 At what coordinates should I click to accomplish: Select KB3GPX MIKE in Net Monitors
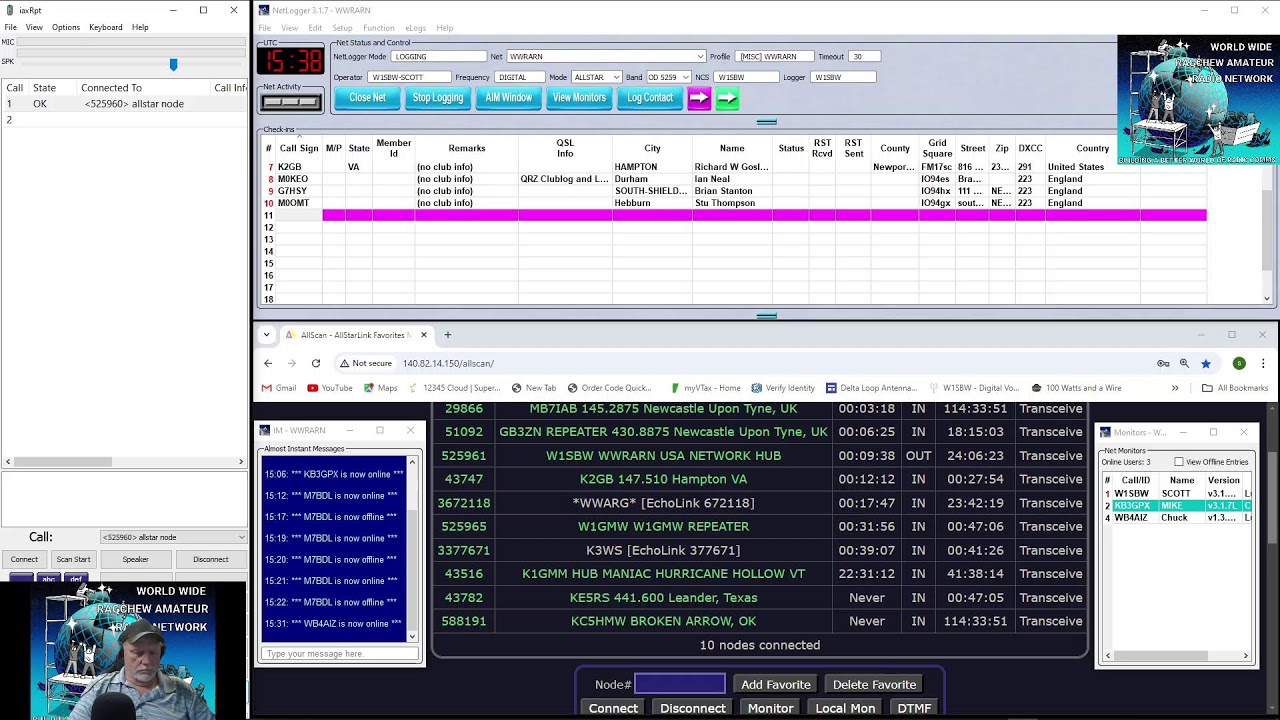(x=1177, y=506)
